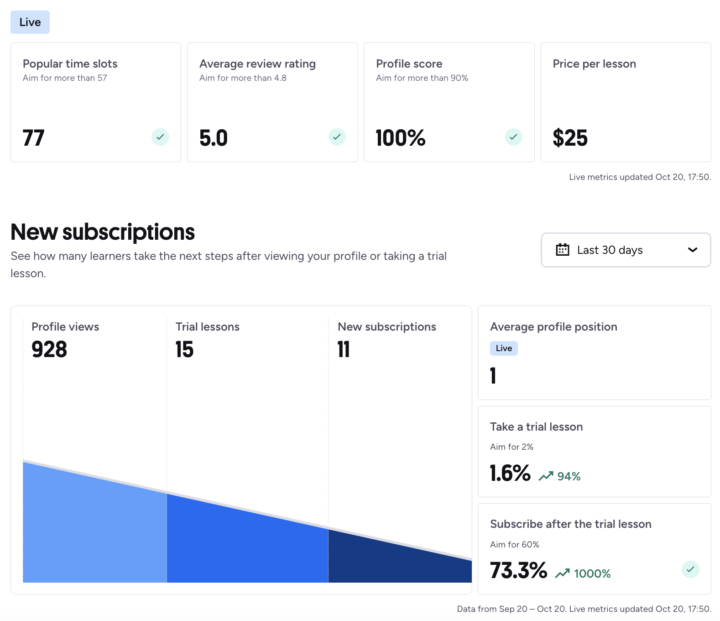This screenshot has height=621, width=720.
Task: Click the trend arrow beside 1000%
Action: click(x=563, y=573)
